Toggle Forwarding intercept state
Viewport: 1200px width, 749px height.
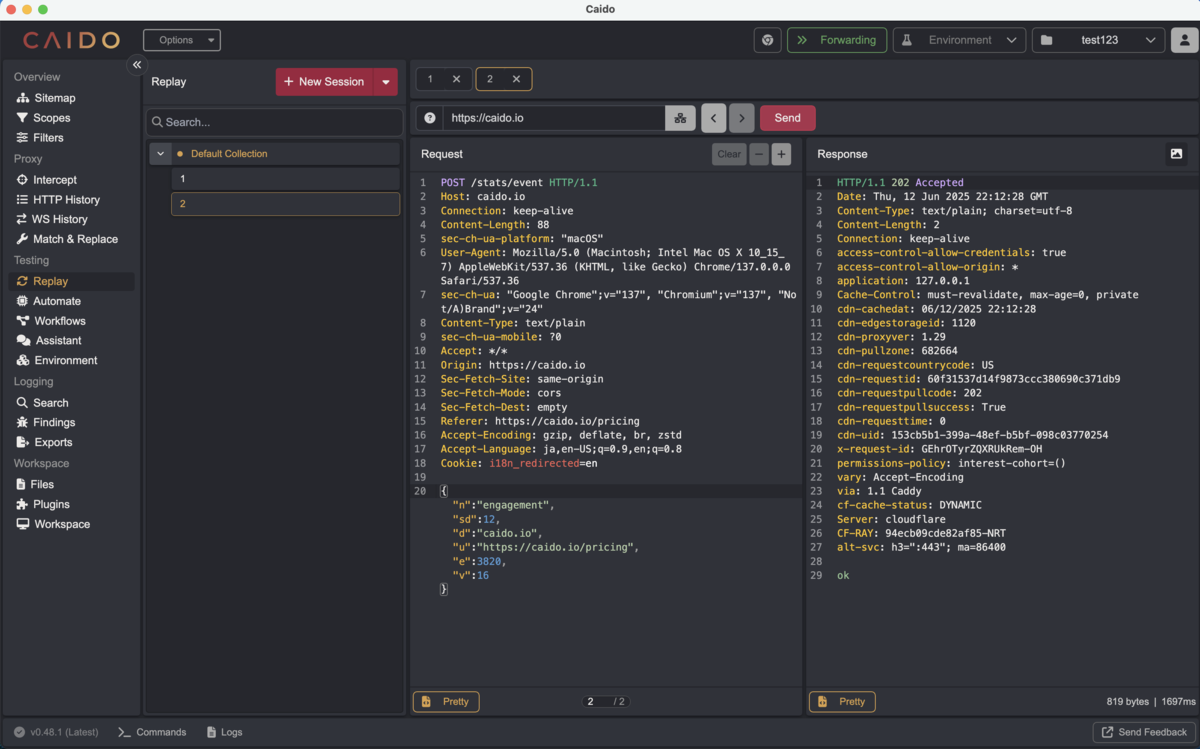point(837,40)
